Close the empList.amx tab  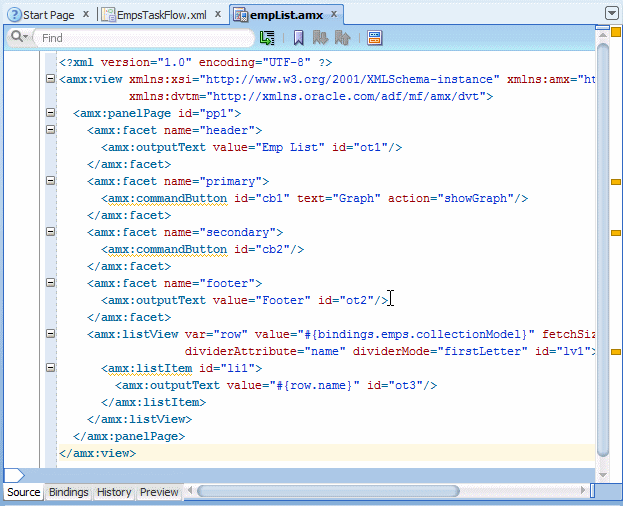(334, 14)
